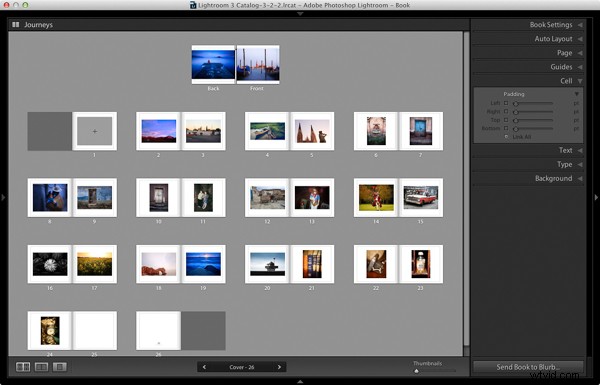Collapse the Padding section triangle
600x385 pixels.
tap(577, 94)
